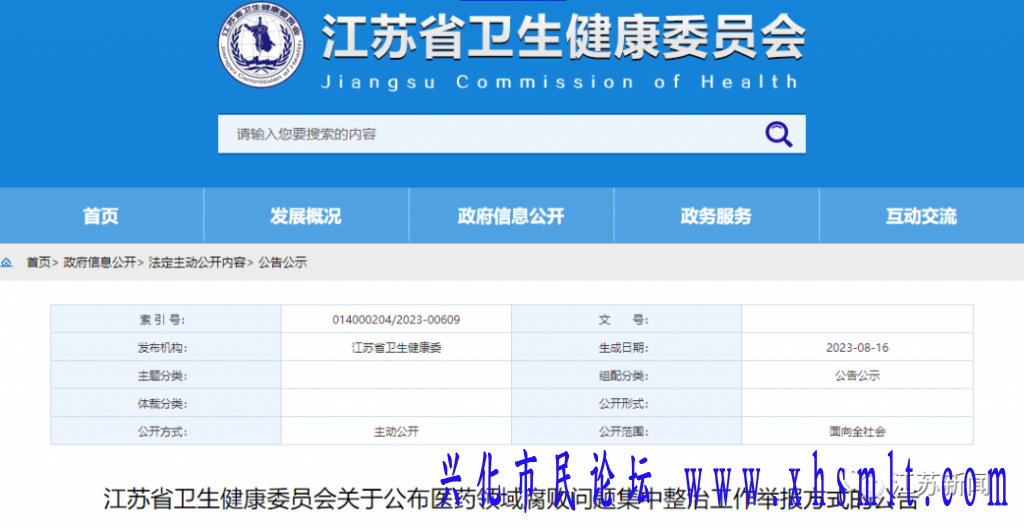Click the Jiangsu Commission of Health English subtitle
The height and width of the screenshot is (529, 1024).
560,82
